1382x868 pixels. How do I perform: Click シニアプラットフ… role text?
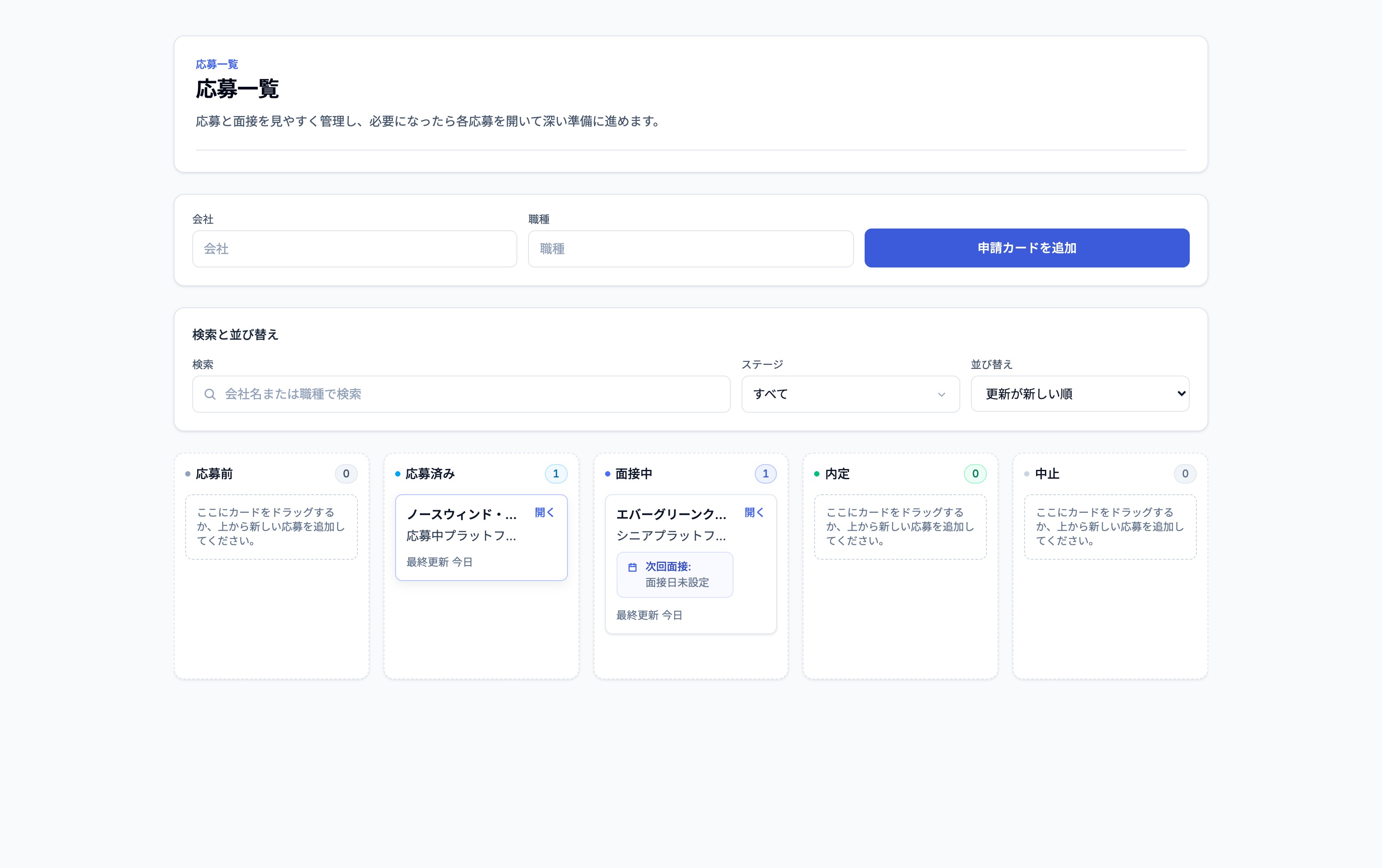[x=672, y=536]
